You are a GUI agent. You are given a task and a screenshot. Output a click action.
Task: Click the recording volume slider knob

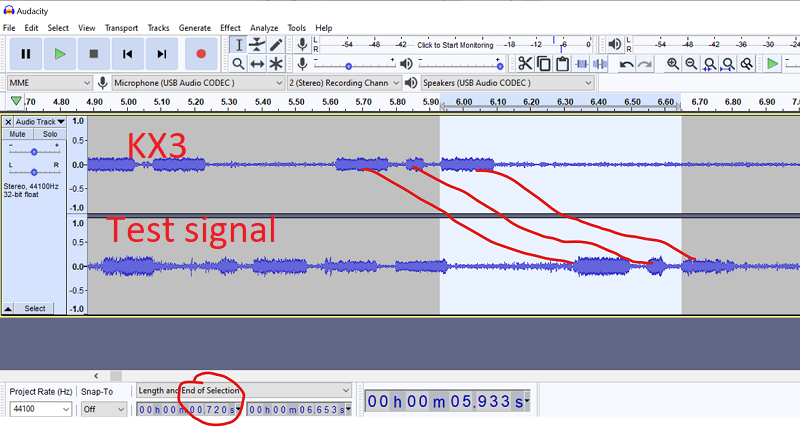point(348,66)
